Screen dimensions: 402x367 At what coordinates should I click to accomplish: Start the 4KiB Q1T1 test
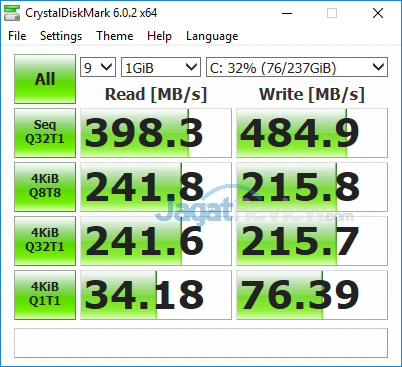pyautogui.click(x=45, y=295)
